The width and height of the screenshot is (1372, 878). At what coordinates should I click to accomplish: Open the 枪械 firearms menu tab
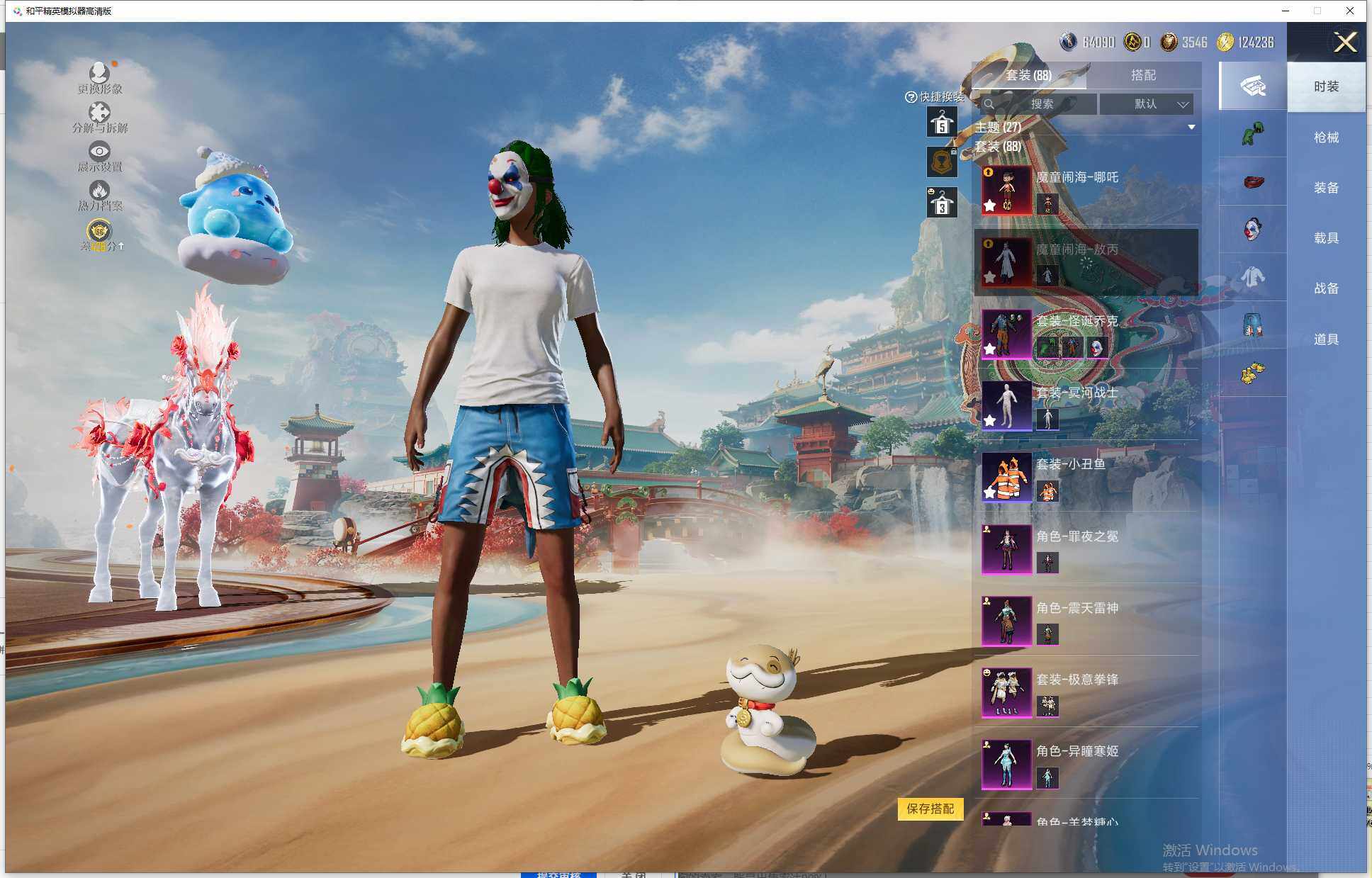pos(1326,137)
